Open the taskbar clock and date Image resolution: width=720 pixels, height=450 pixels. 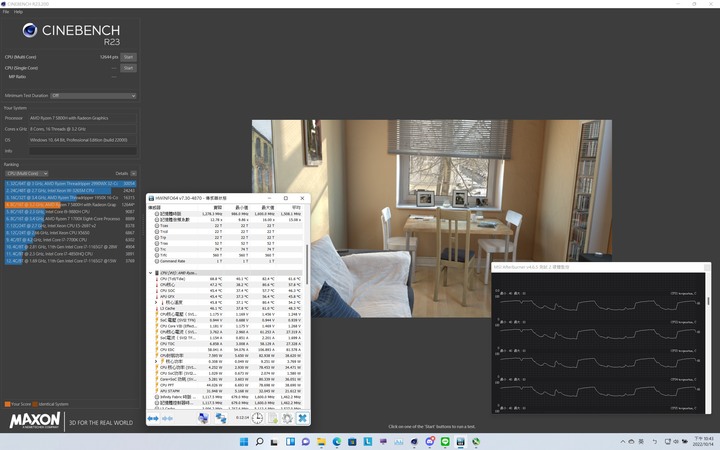(x=703, y=442)
